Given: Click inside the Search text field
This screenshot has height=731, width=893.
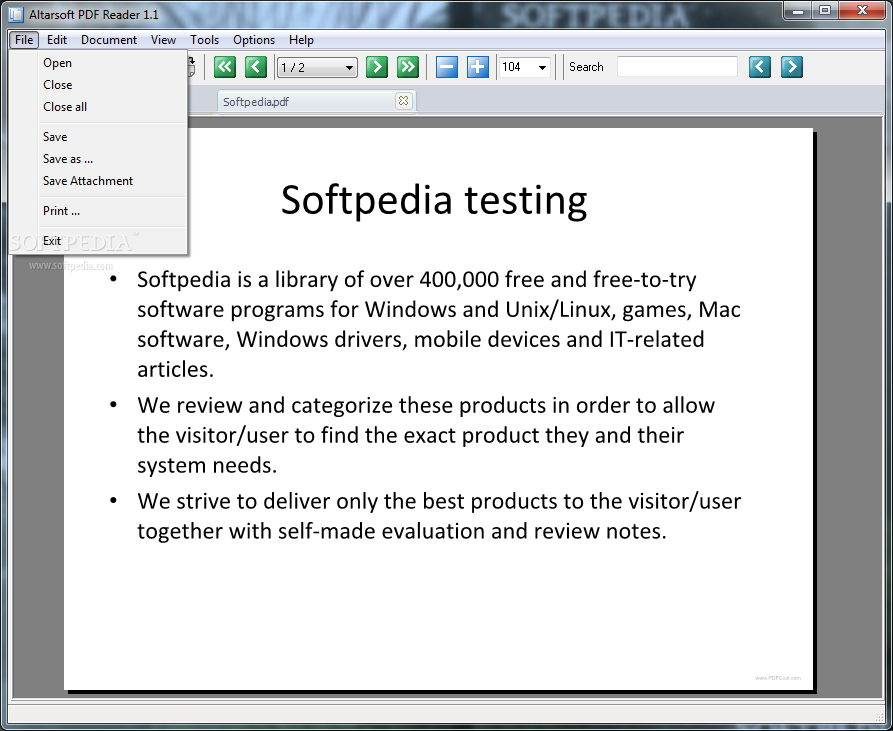Looking at the screenshot, I should 677,67.
